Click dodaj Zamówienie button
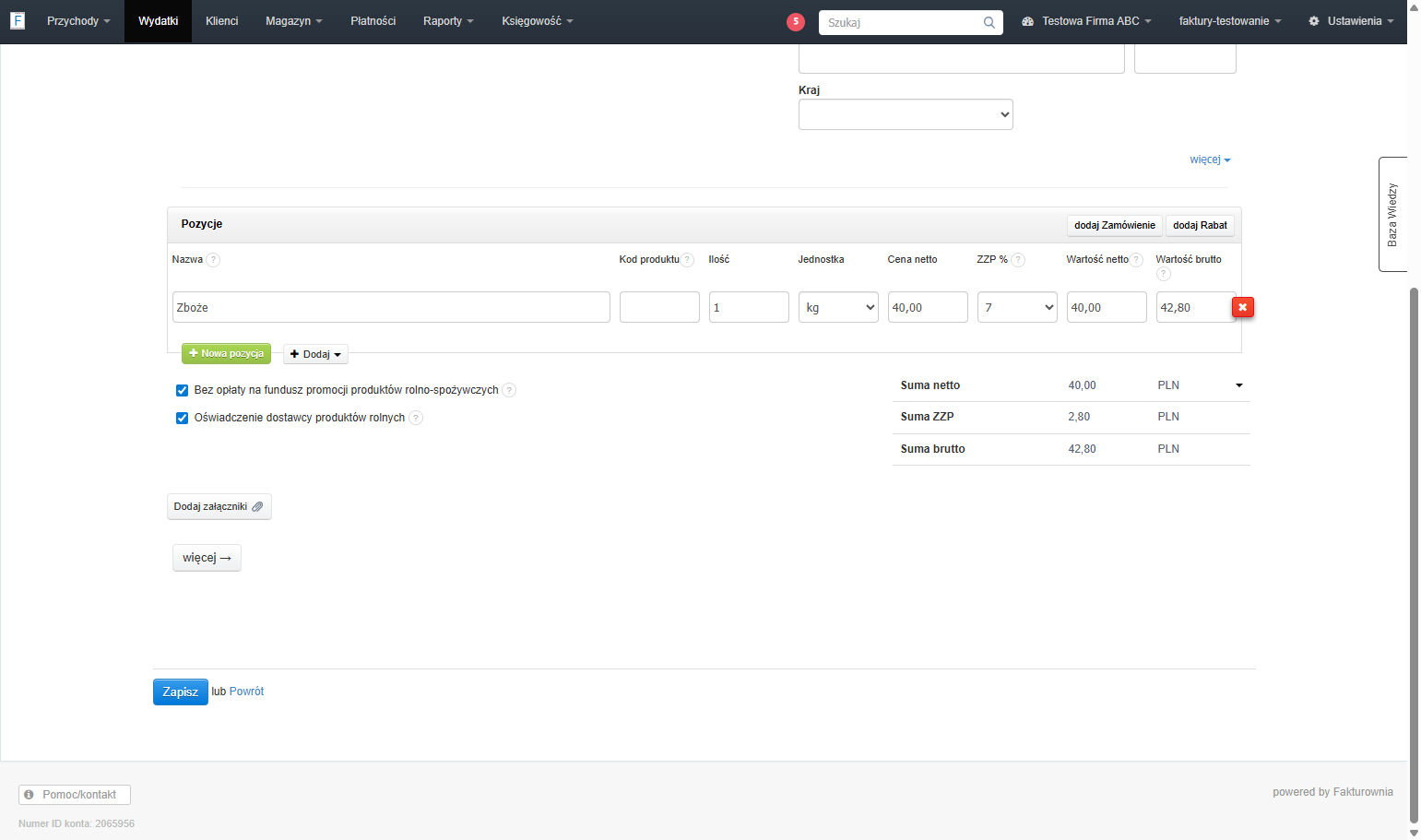This screenshot has height=840, width=1421. point(1114,225)
